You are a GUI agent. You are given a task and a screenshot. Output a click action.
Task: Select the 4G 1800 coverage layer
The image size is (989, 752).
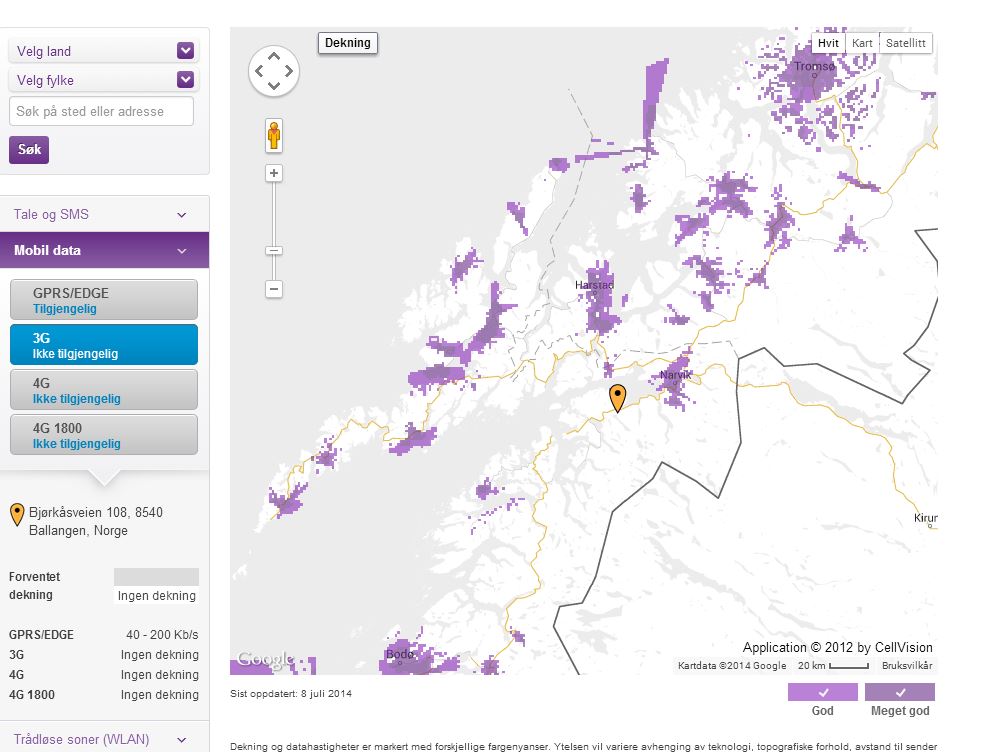(103, 435)
